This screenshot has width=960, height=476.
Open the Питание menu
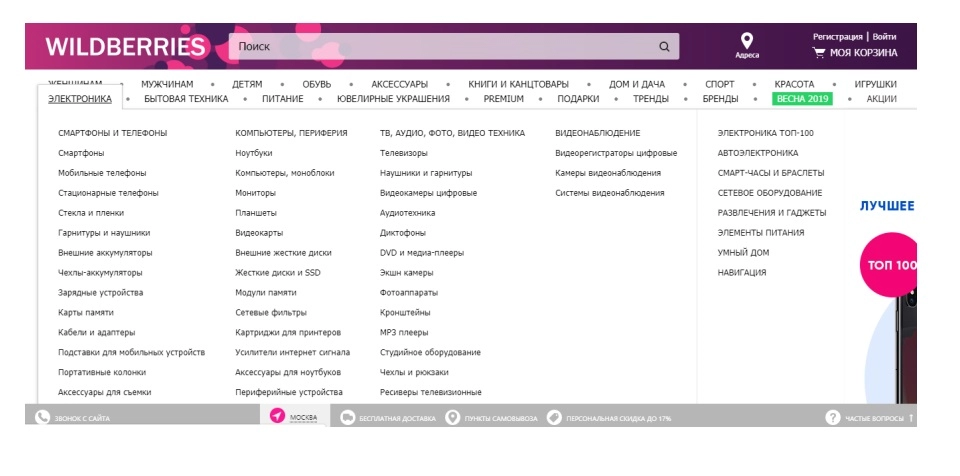pyautogui.click(x=283, y=99)
